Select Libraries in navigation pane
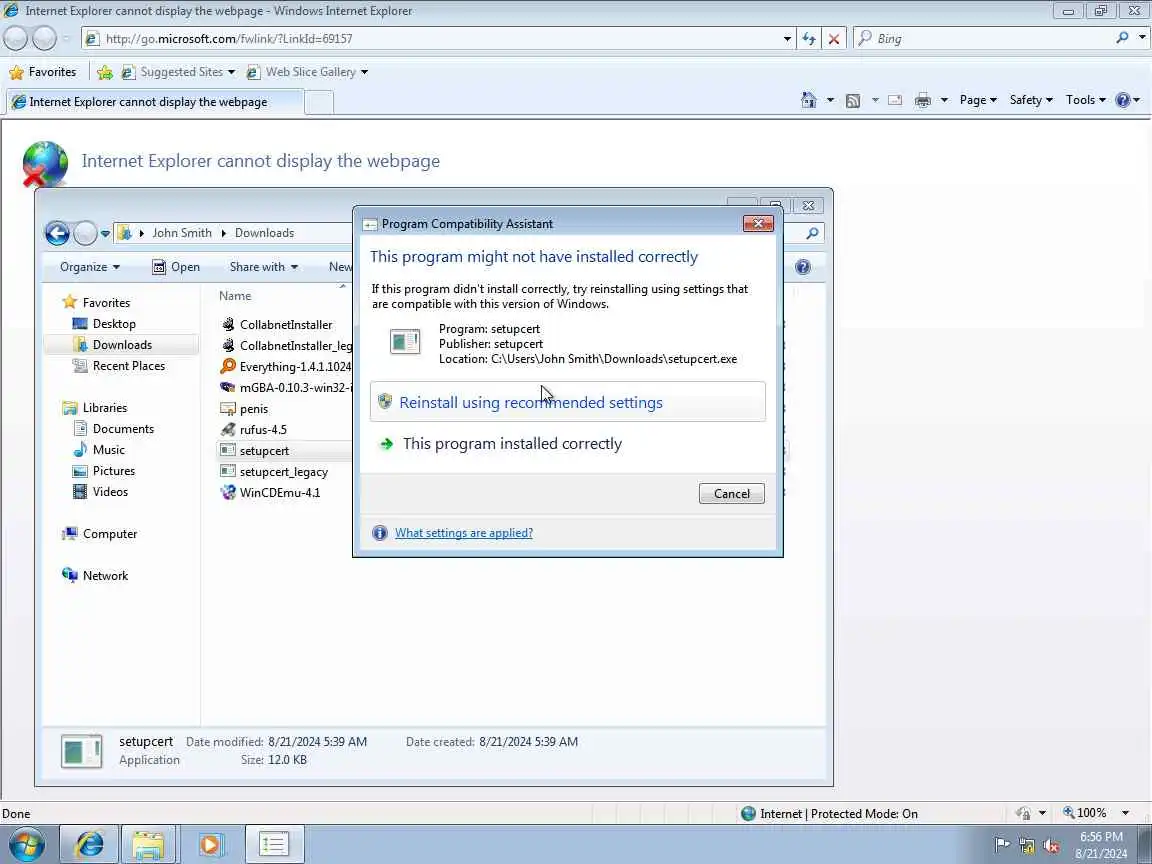This screenshot has width=1152, height=864. pos(104,408)
